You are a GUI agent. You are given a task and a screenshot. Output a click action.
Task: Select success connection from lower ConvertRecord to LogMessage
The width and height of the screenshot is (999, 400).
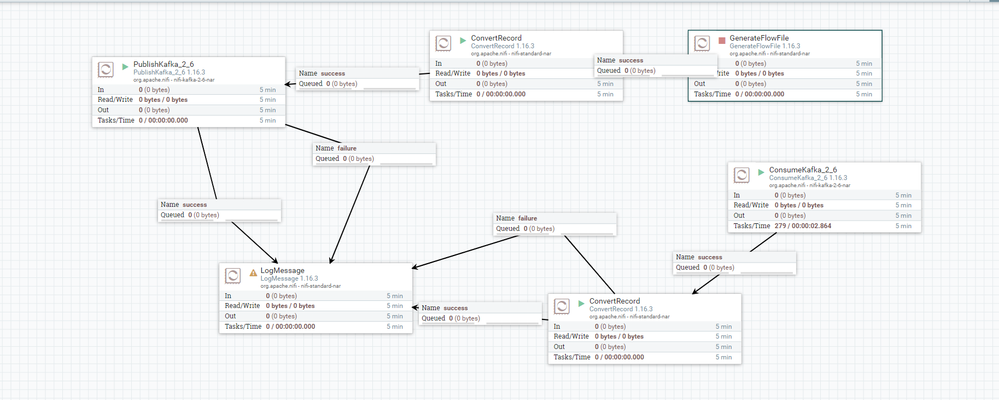point(481,313)
